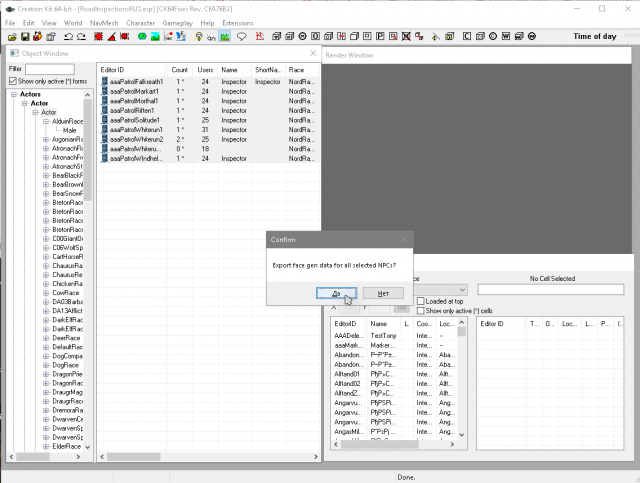Collapse the AlduinRace tree node
The image size is (640, 483).
coord(46,121)
